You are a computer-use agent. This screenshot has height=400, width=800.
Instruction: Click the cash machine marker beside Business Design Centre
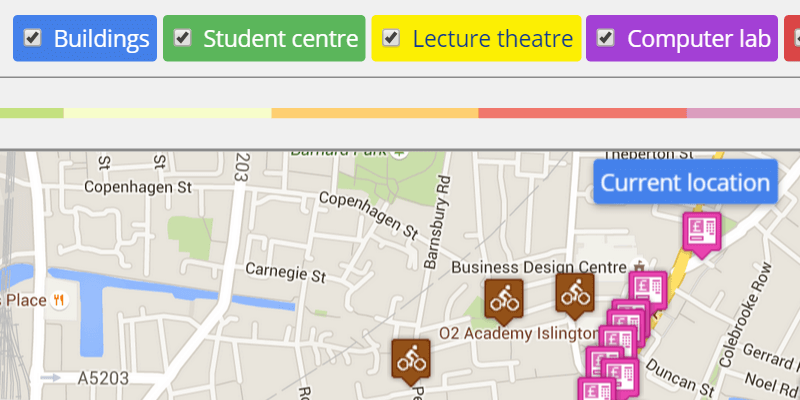pos(648,291)
